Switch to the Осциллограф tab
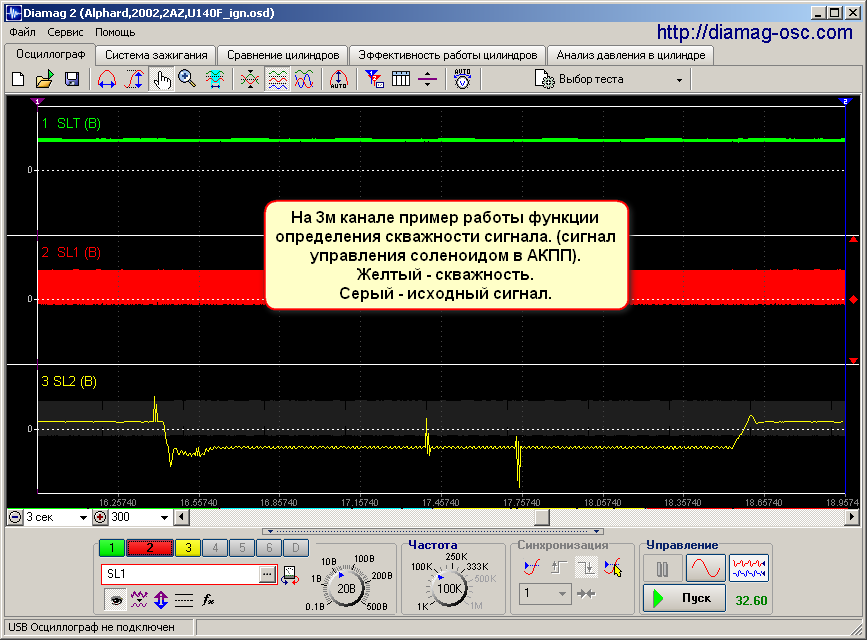 tap(50, 54)
